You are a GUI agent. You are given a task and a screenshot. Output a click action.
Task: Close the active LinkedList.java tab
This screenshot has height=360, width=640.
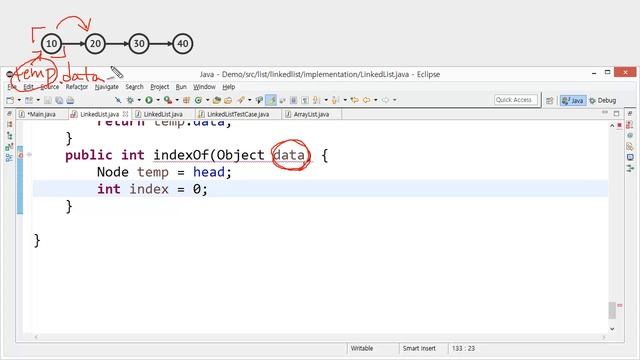pyautogui.click(x=126, y=114)
